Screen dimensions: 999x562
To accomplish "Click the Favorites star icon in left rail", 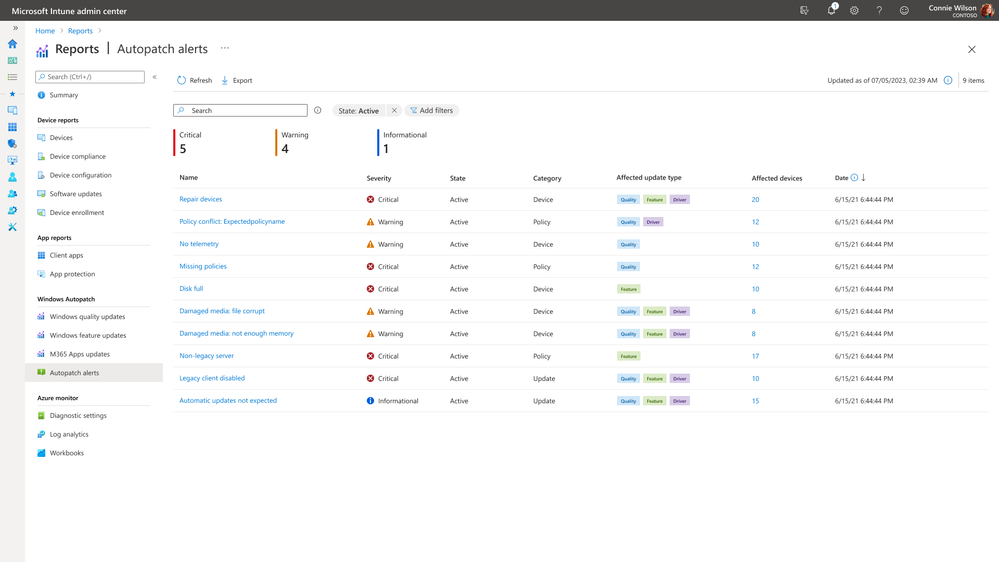I will coord(12,94).
